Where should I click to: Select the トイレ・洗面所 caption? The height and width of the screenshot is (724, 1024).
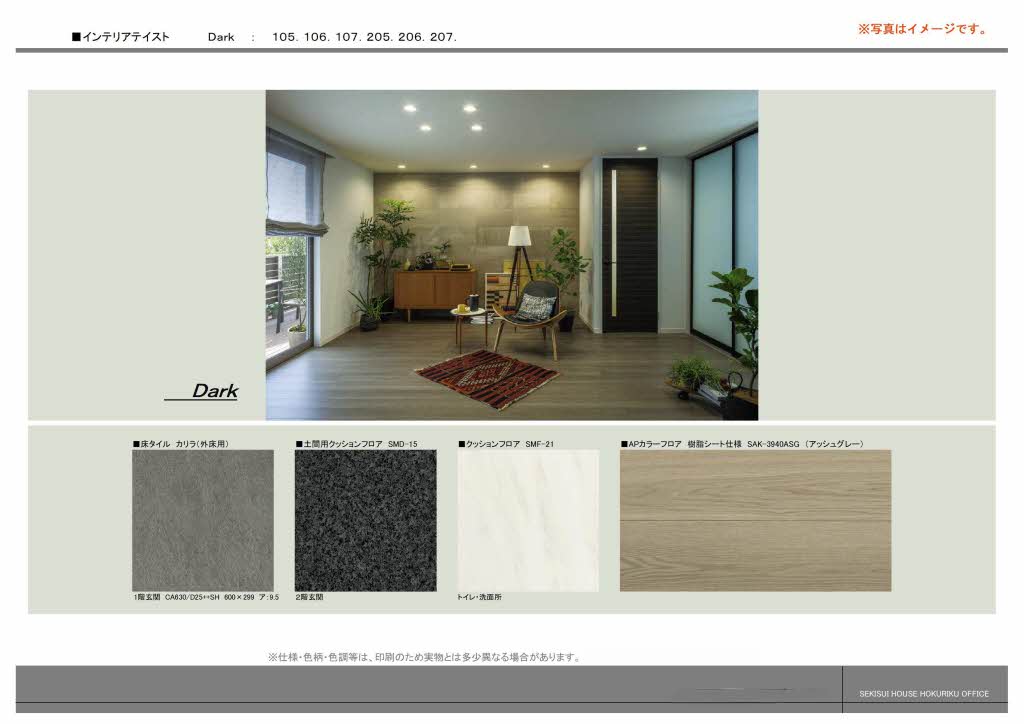click(x=479, y=597)
